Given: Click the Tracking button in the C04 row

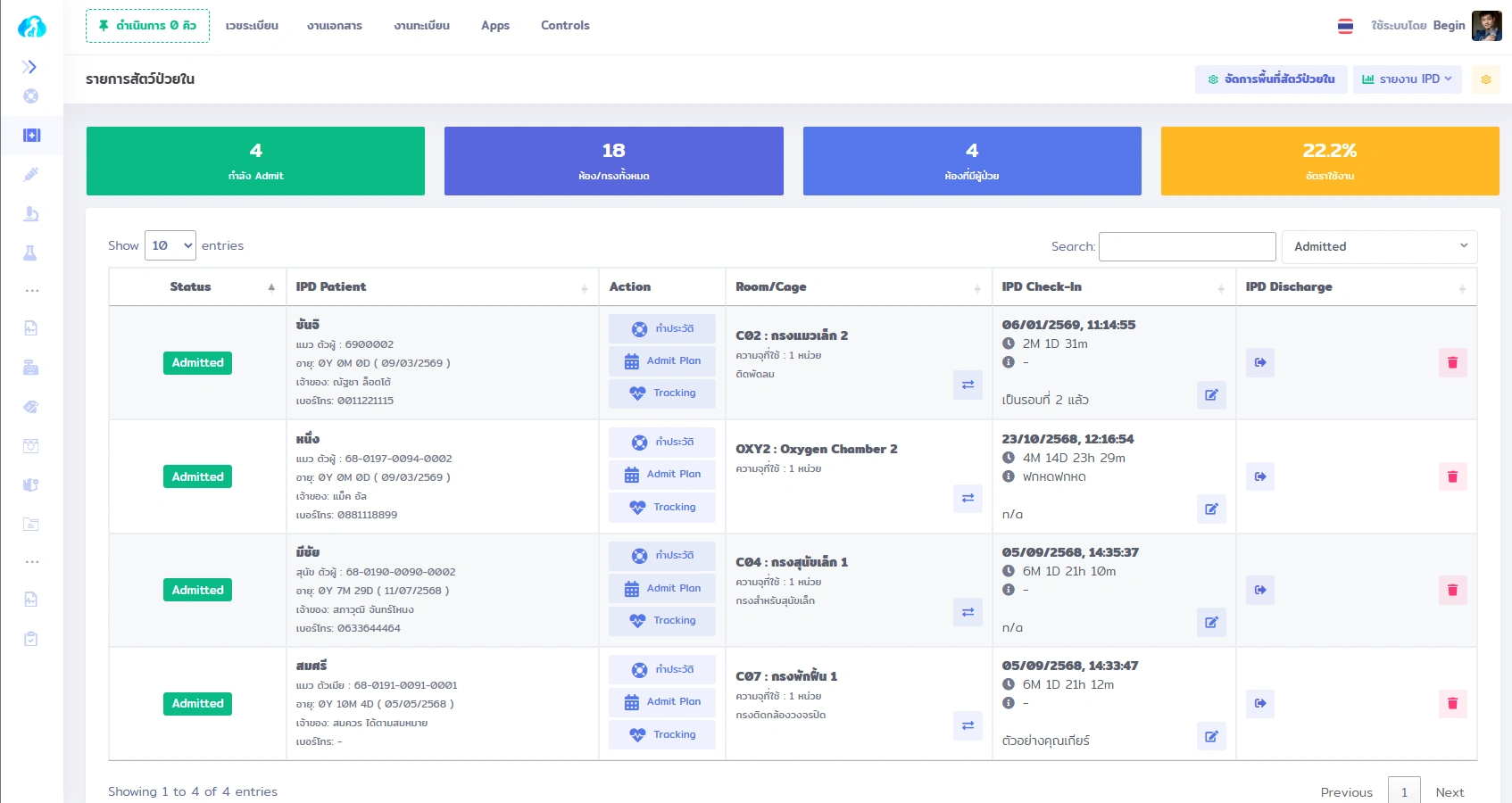Looking at the screenshot, I should tap(662, 621).
